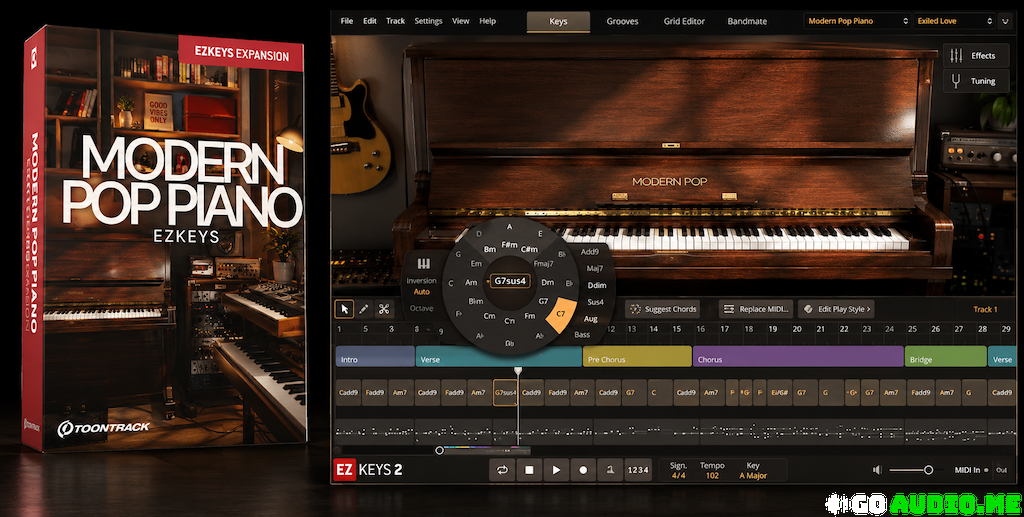
Task: Open the Track menu
Action: [x=395, y=21]
